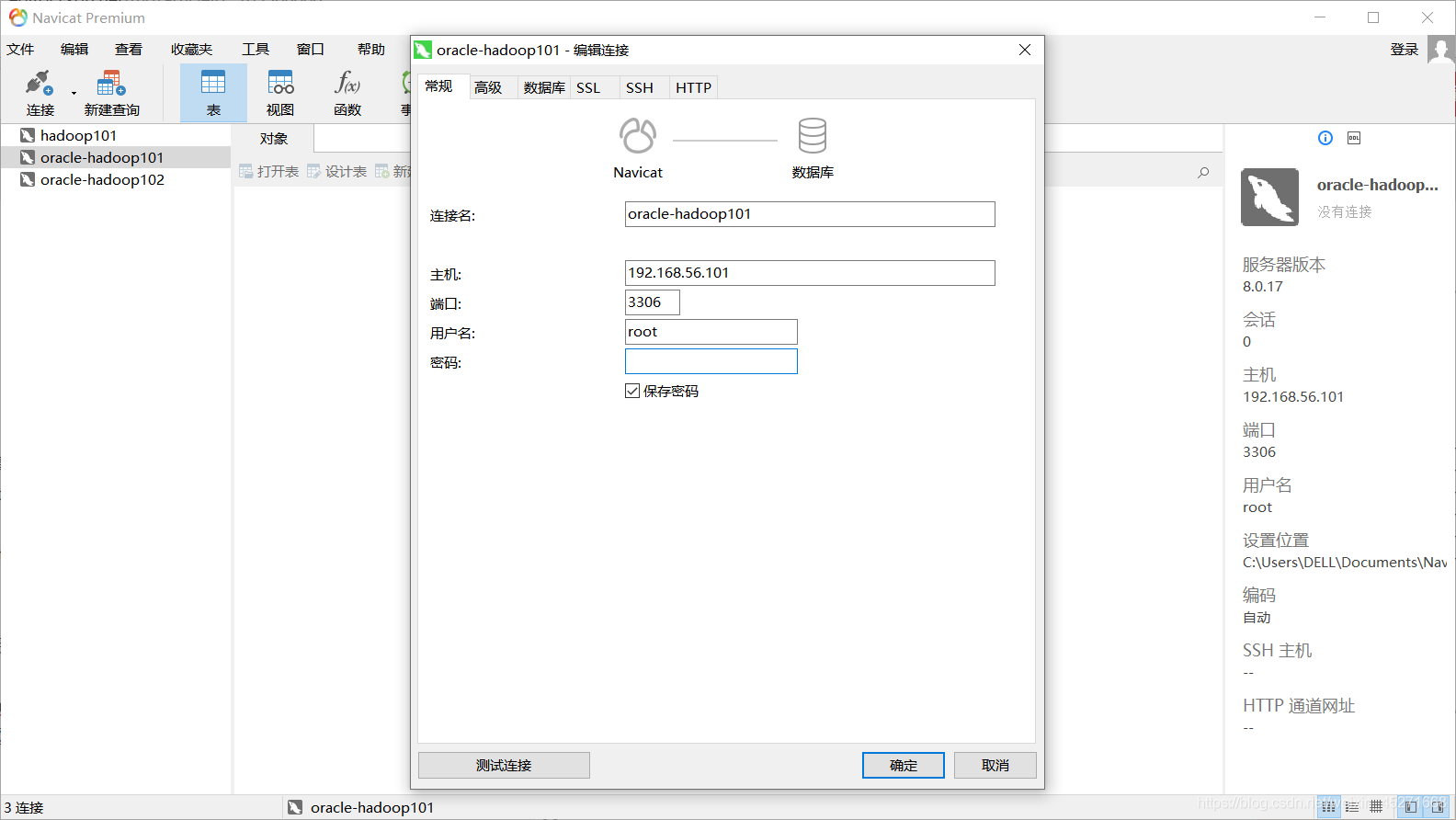Open the 工具 menu
1456x820 pixels.
click(256, 50)
